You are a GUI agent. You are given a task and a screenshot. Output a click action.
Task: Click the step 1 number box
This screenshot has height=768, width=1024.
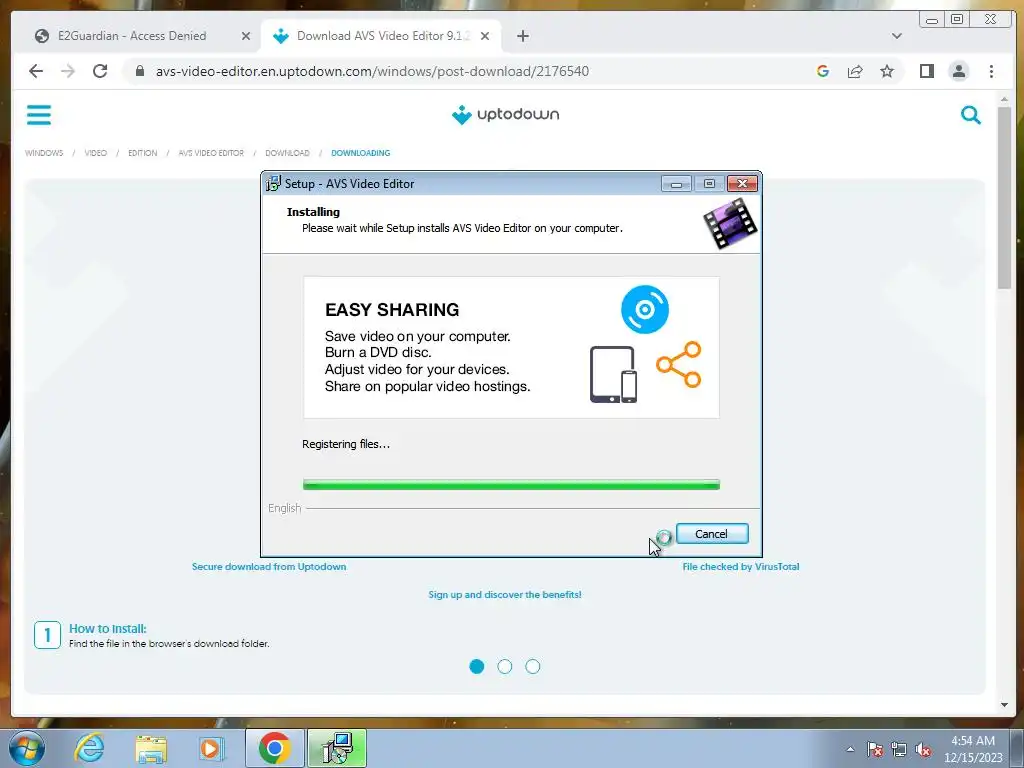(x=47, y=635)
